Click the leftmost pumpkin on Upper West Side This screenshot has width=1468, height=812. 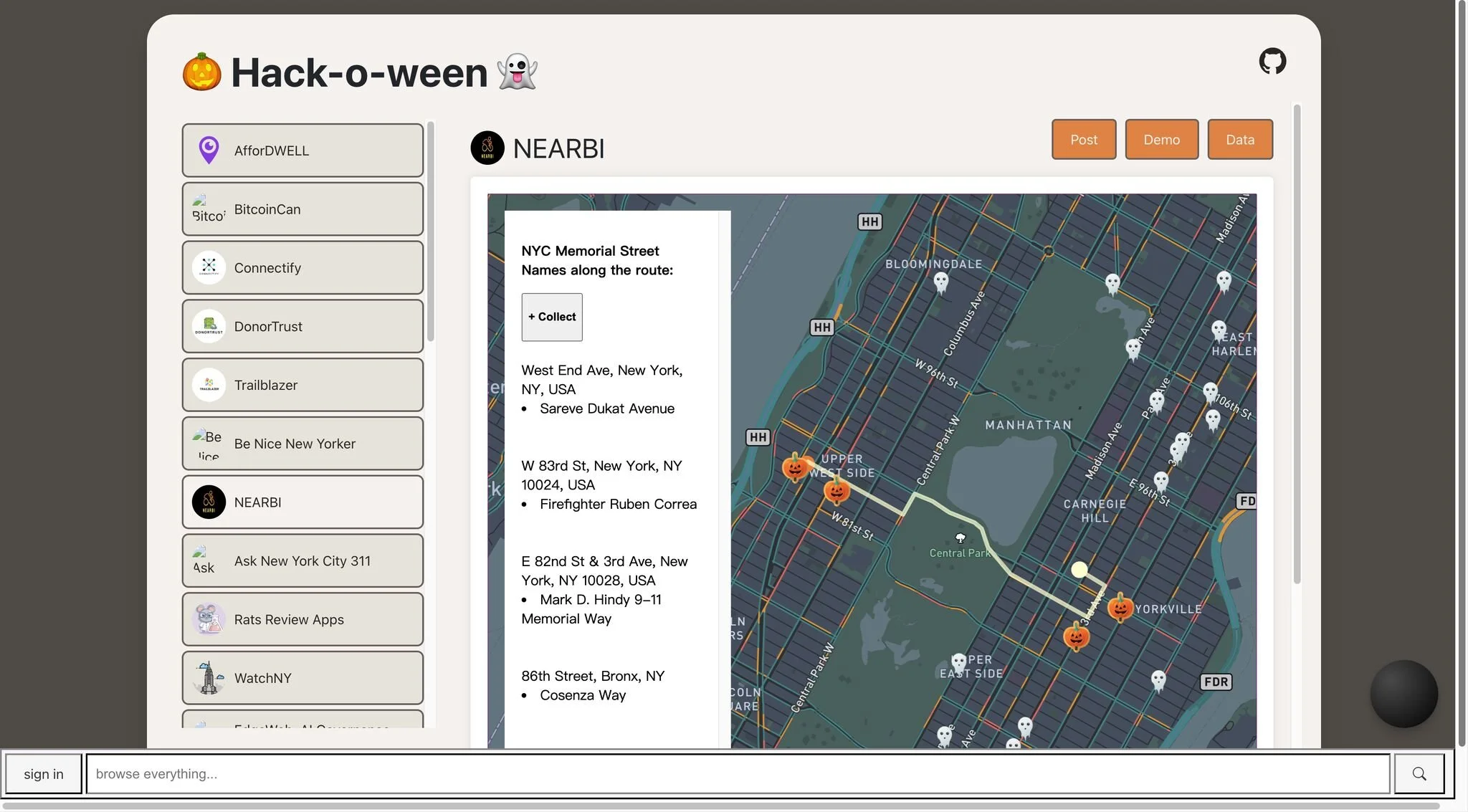795,467
